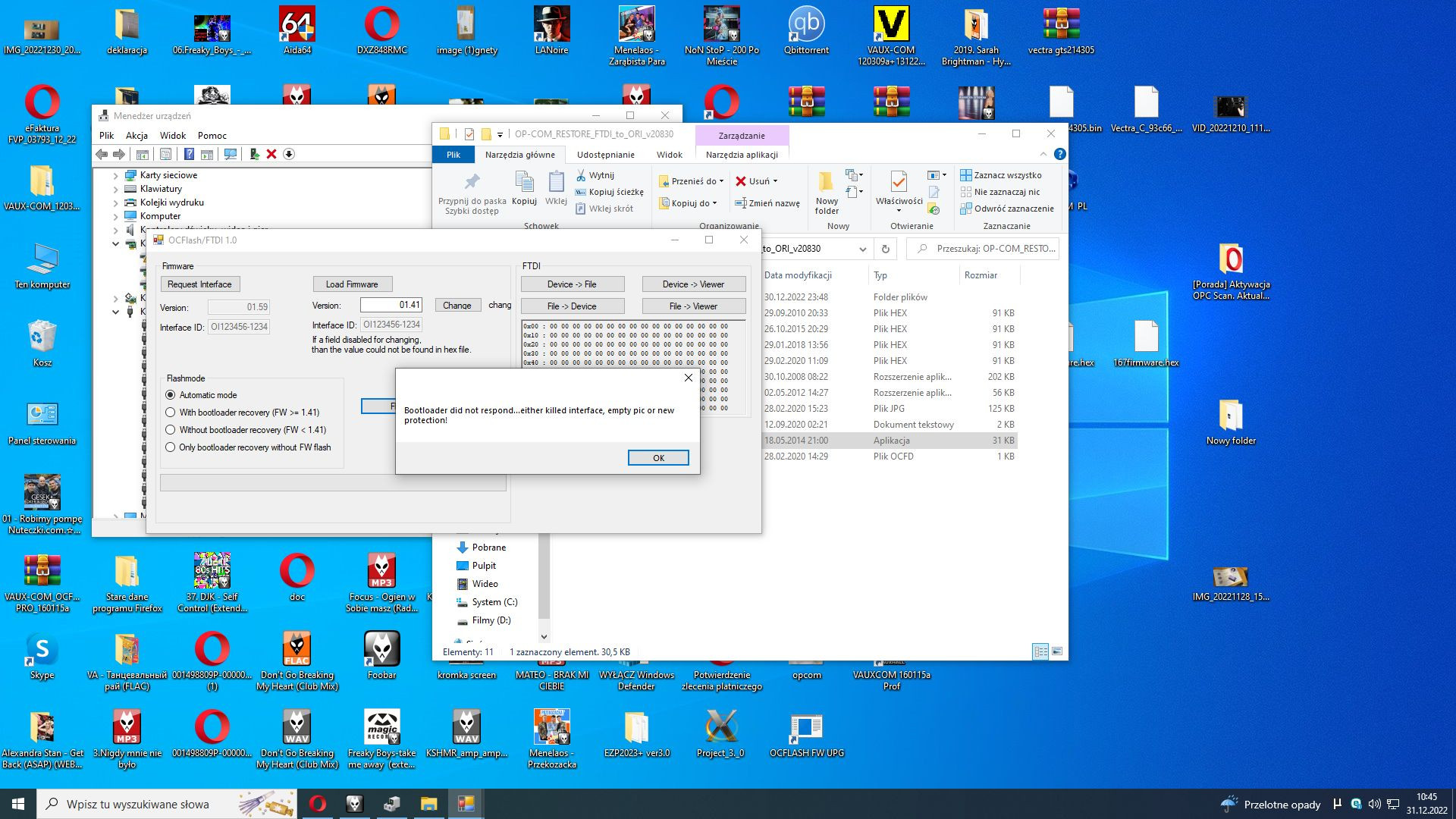Click the help icon in Device Manager toolbar
1456x819 pixels.
pos(189,154)
